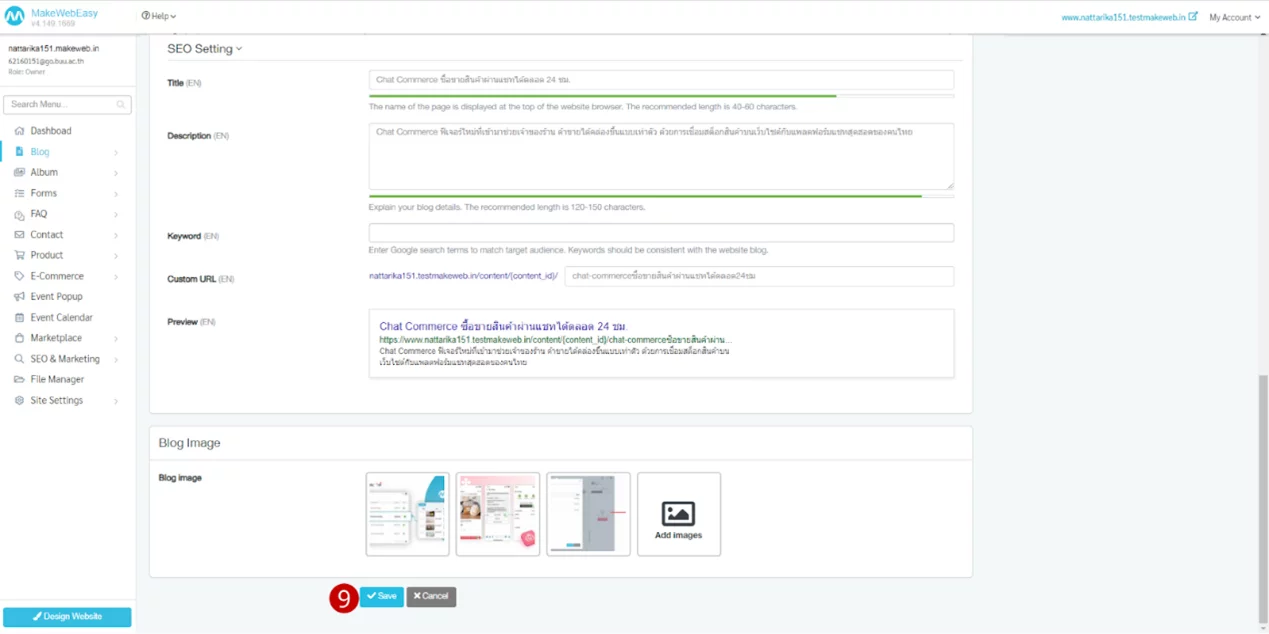1269x634 pixels.
Task: Select the gray blog image thumbnail
Action: [x=589, y=514]
